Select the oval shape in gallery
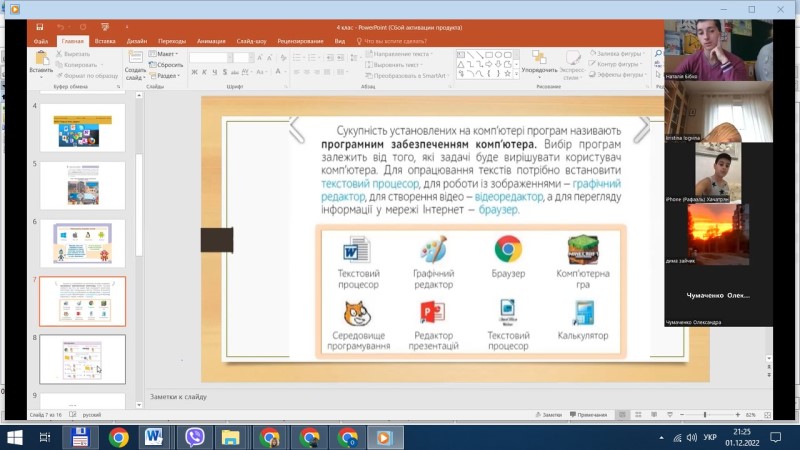This screenshot has width=800, height=450. click(x=498, y=55)
